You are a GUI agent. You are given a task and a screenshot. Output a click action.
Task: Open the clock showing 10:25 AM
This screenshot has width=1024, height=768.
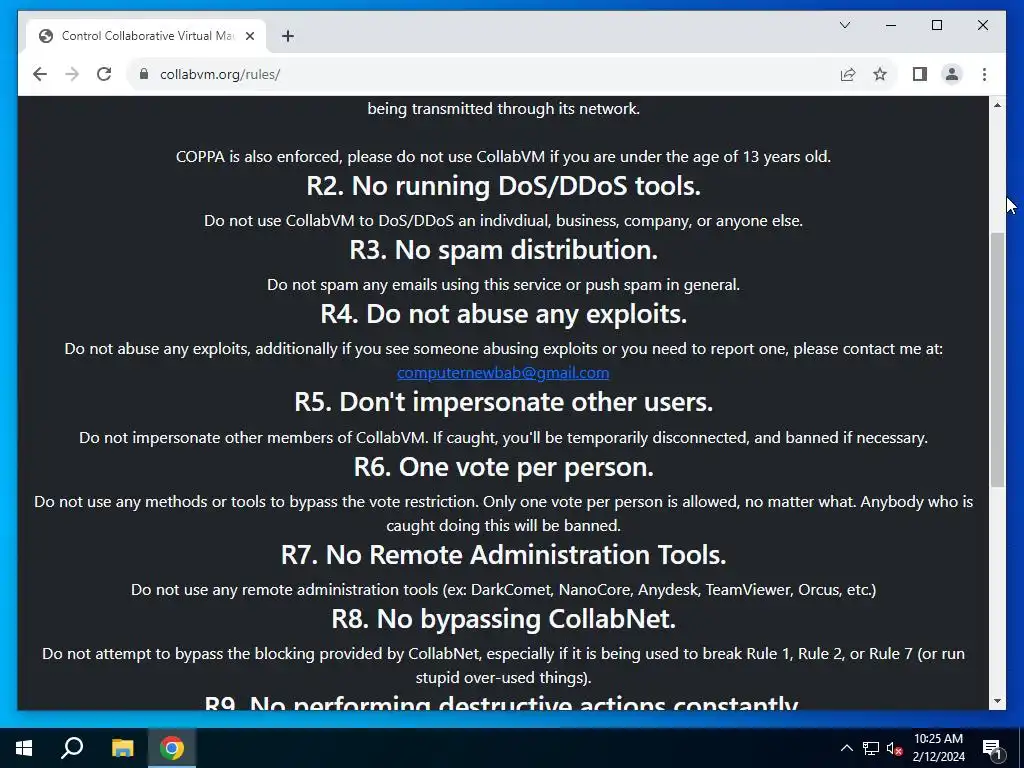pos(938,748)
